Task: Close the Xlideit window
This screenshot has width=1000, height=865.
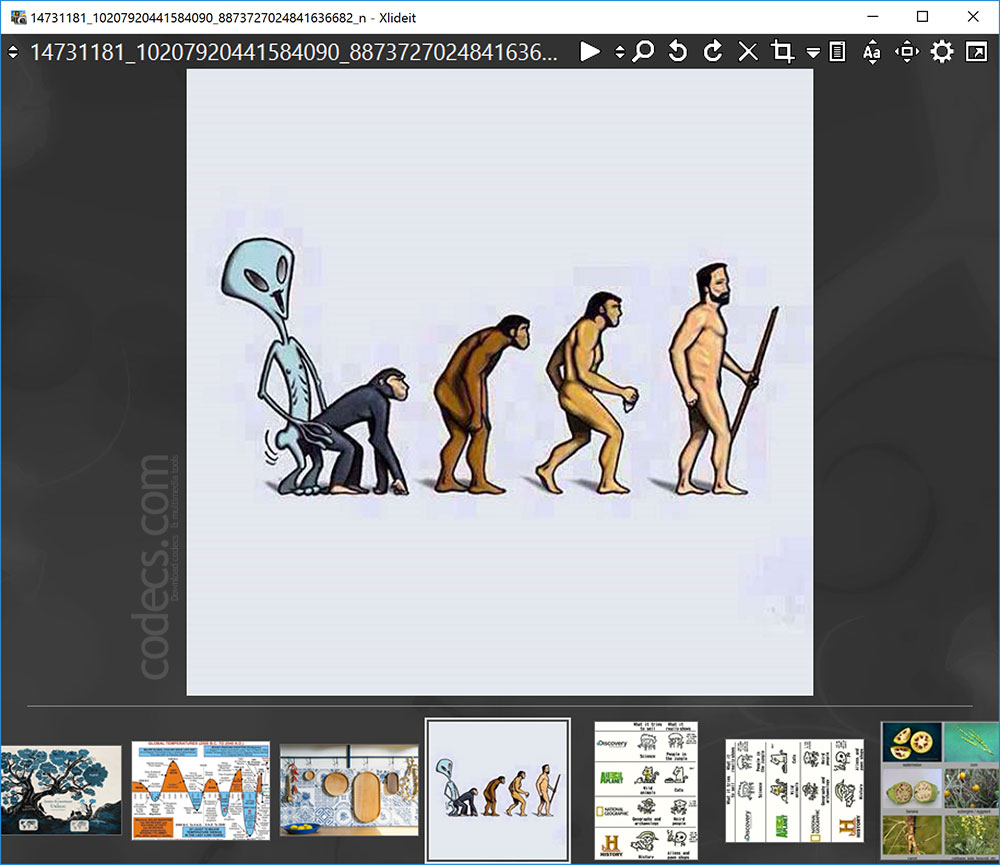Action: coord(973,17)
